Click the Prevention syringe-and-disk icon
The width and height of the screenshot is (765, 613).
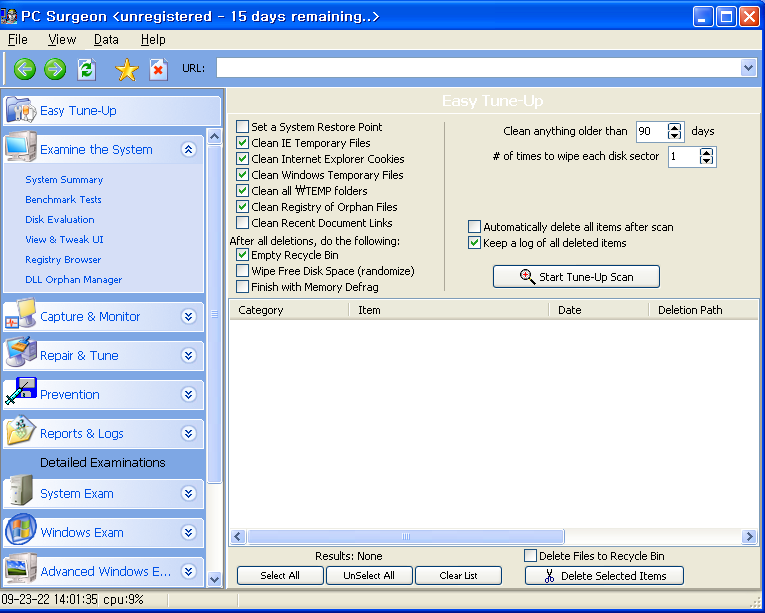point(20,391)
